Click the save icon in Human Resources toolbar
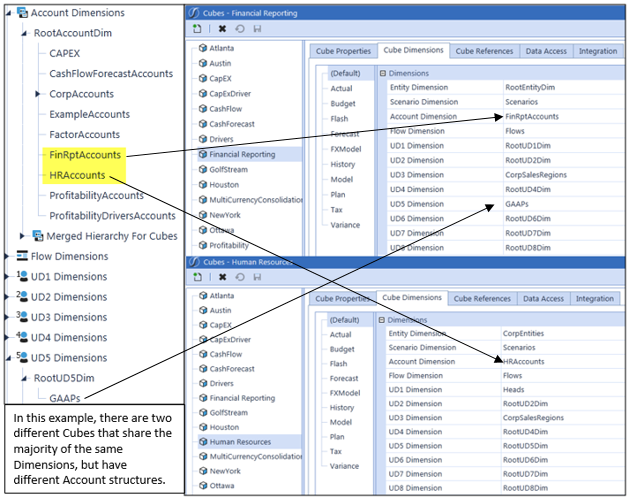Viewport: 630px width, 499px height. (258, 277)
